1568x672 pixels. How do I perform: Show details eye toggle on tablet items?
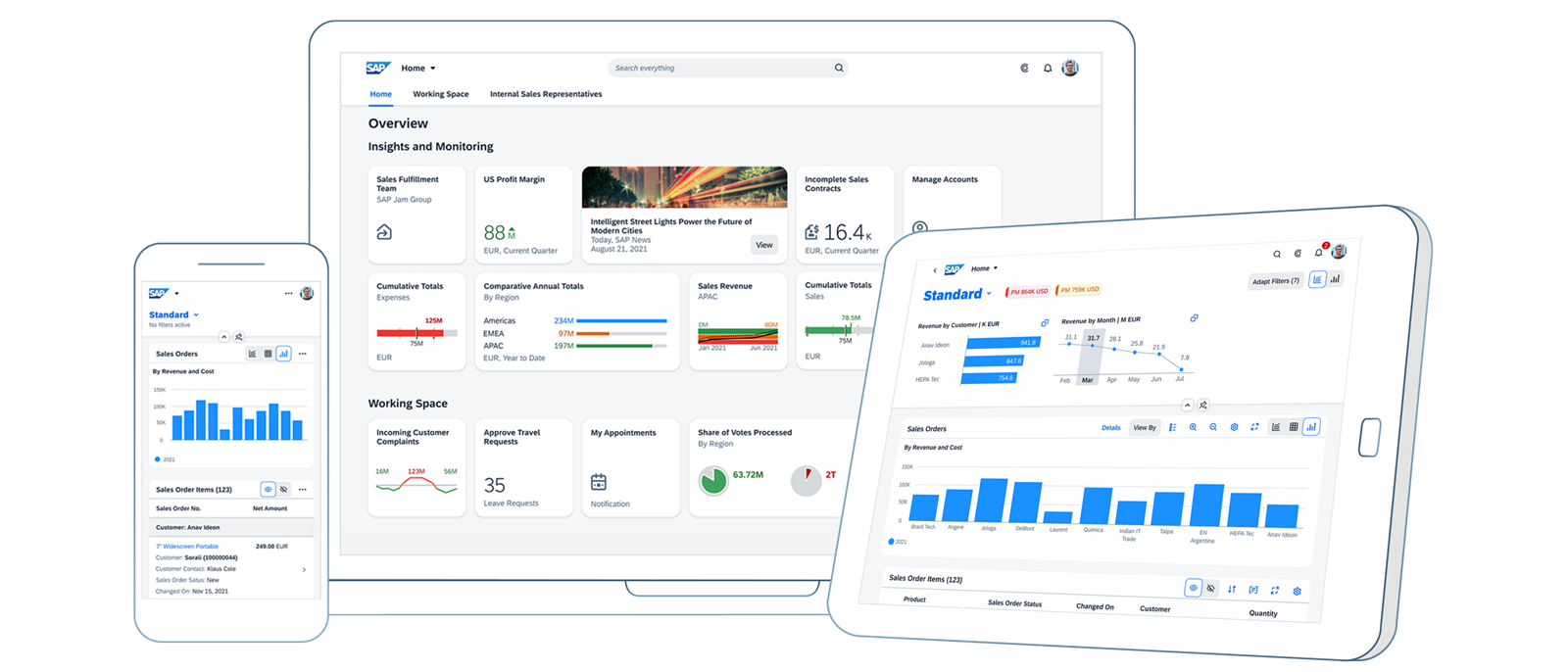(1193, 588)
